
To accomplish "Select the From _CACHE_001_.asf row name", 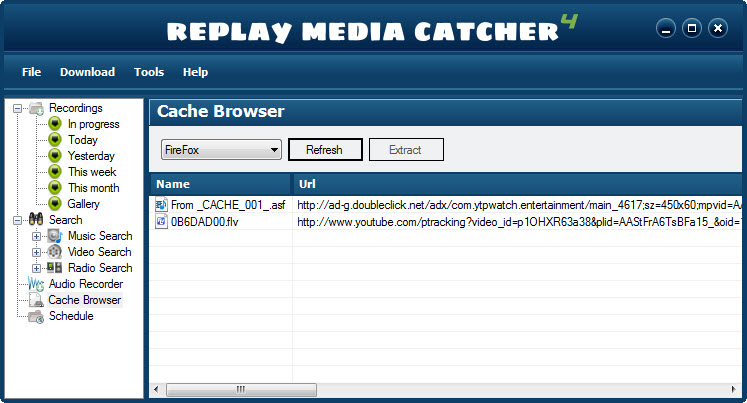I will coord(228,205).
